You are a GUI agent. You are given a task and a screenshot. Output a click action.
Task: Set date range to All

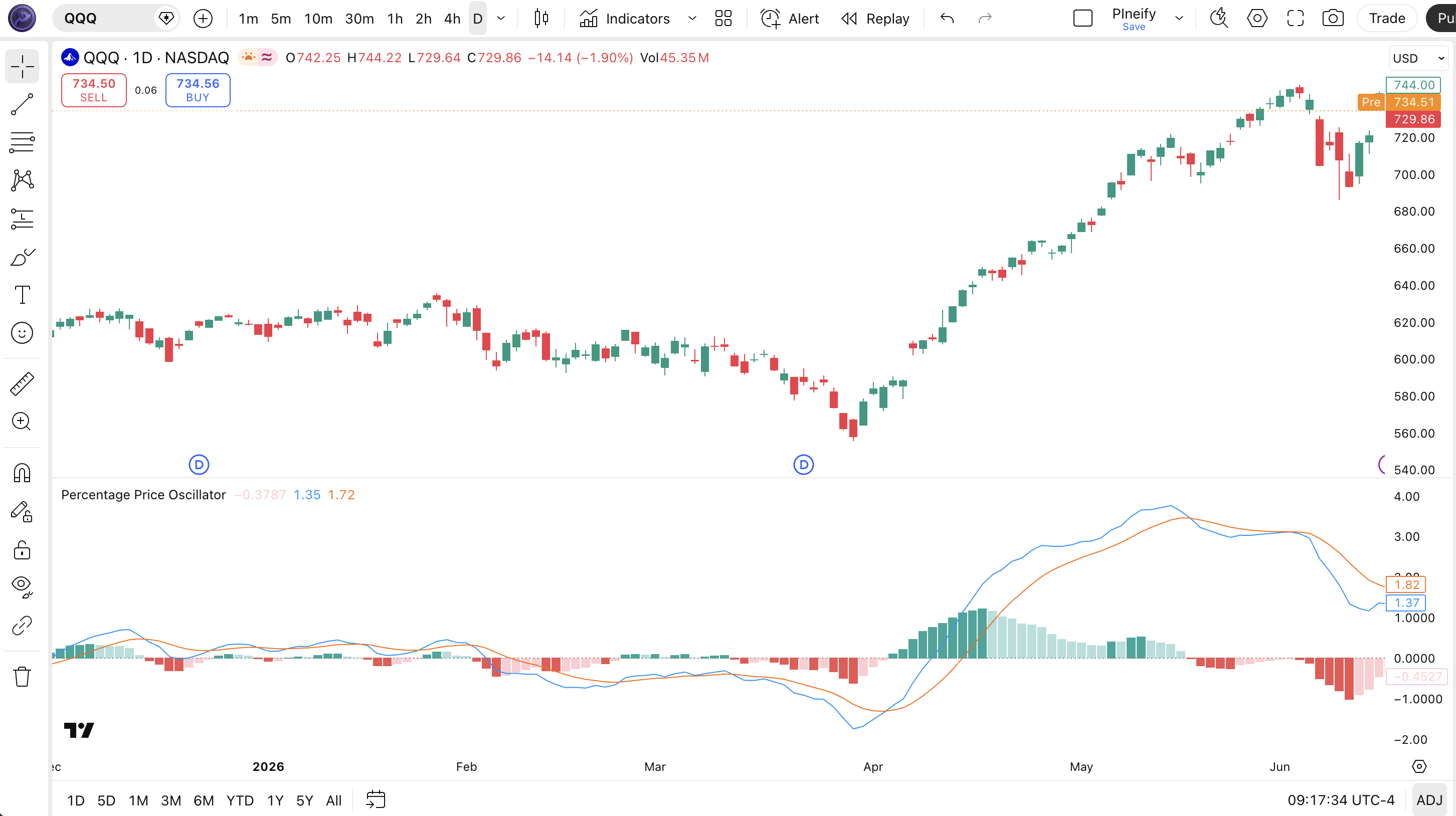coord(333,800)
